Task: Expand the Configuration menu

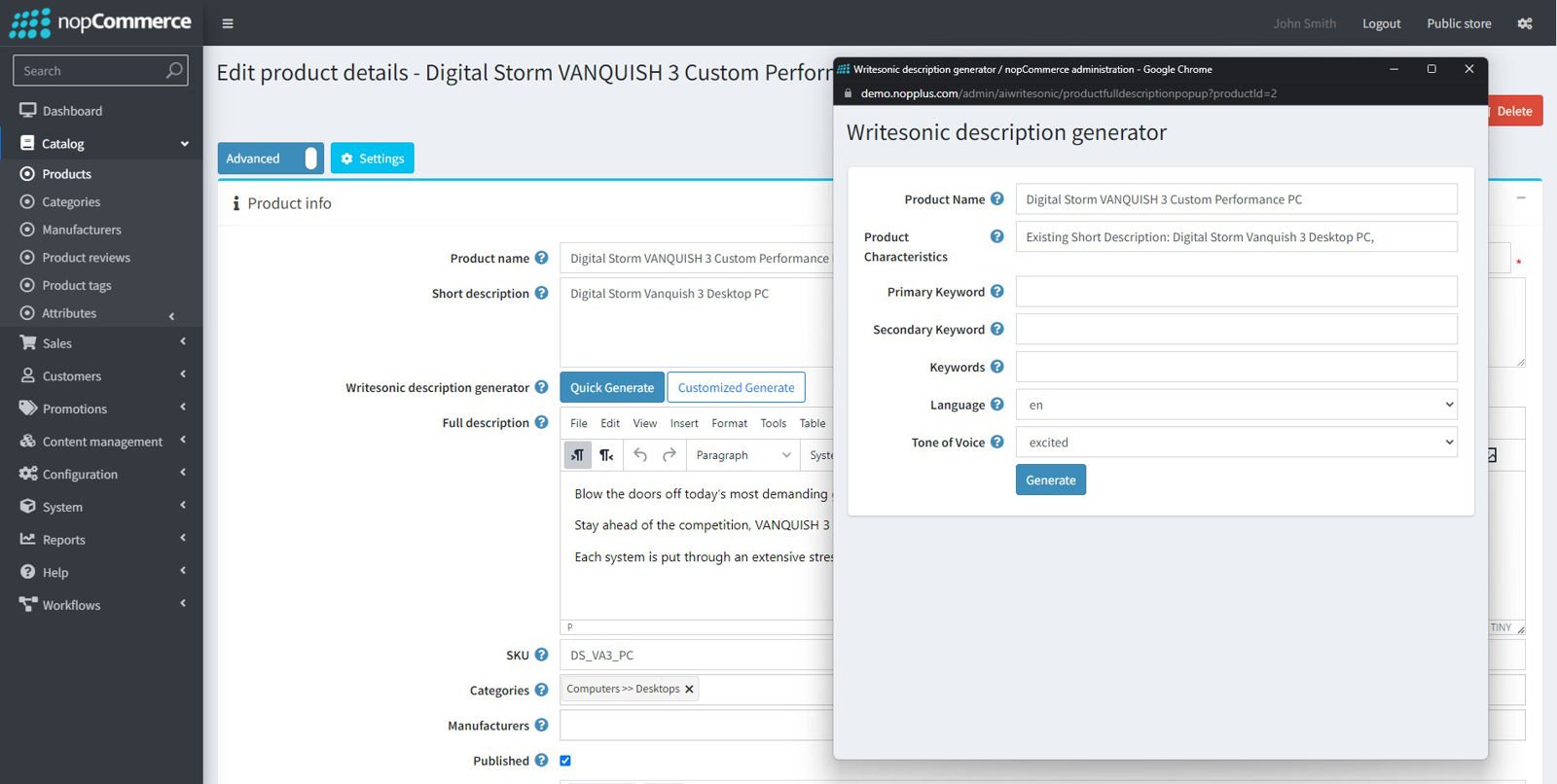Action: tap(101, 474)
